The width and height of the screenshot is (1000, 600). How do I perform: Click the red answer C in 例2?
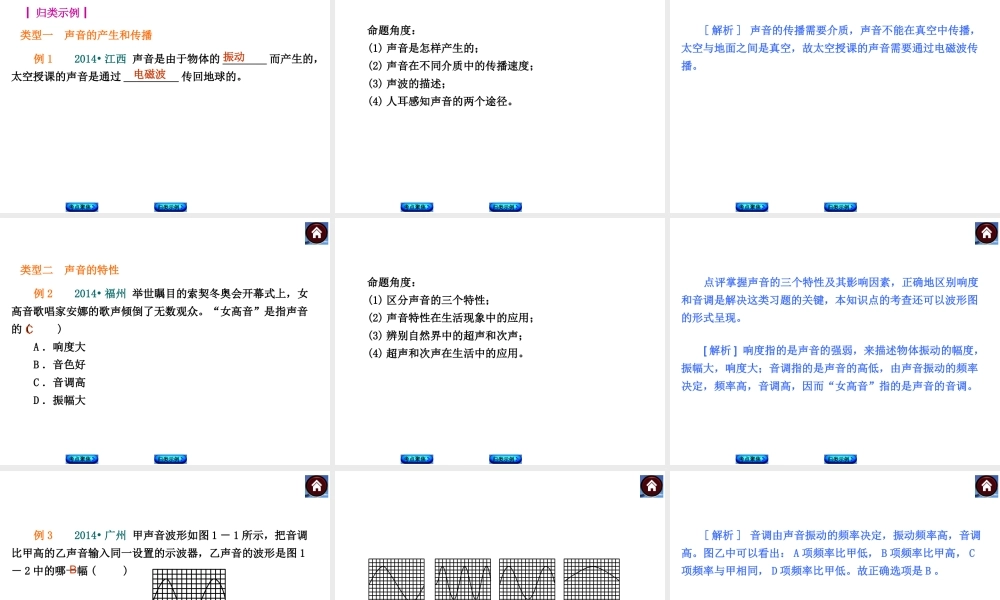click(x=29, y=329)
